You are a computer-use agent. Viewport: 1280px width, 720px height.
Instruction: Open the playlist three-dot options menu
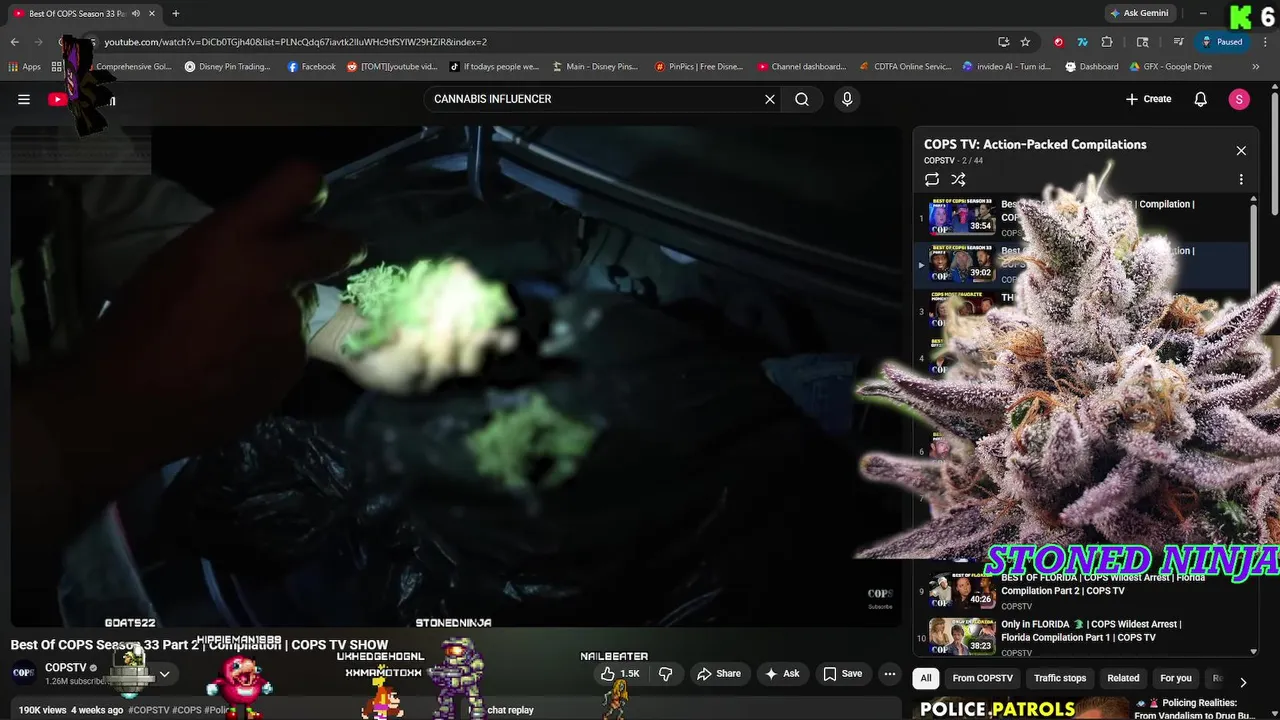pyautogui.click(x=1241, y=180)
